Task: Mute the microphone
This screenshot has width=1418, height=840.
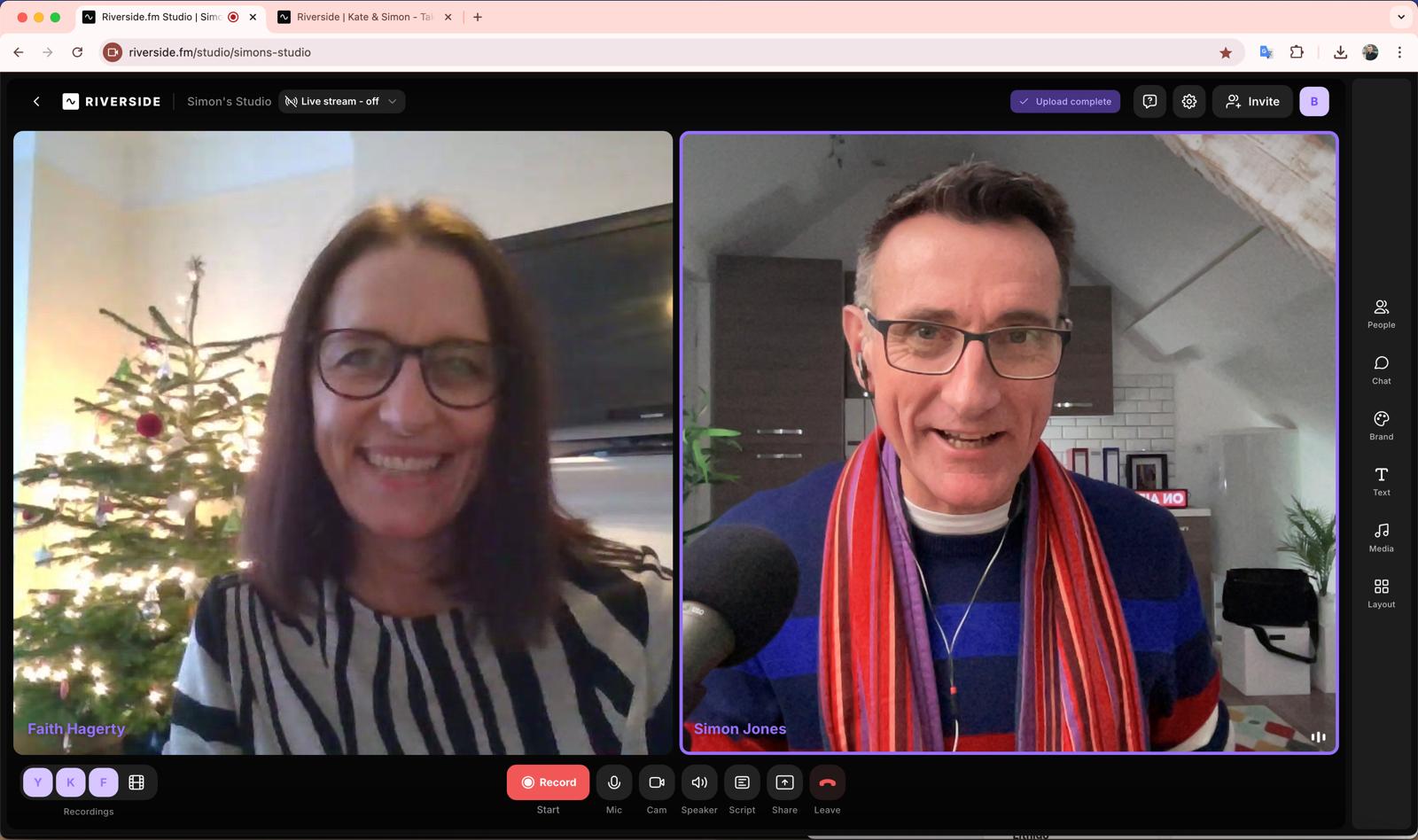Action: (614, 782)
